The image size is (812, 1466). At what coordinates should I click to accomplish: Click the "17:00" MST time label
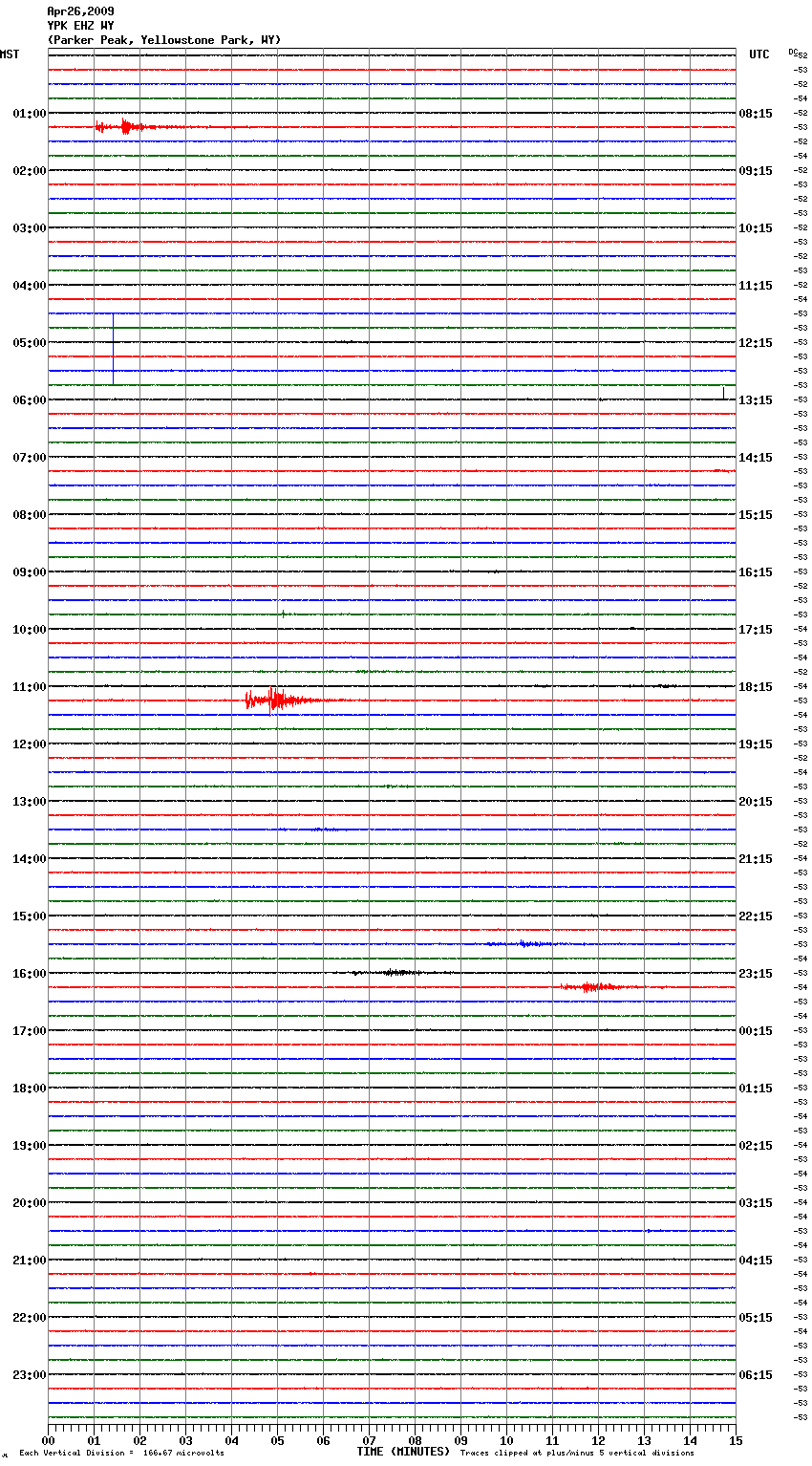(x=30, y=1031)
